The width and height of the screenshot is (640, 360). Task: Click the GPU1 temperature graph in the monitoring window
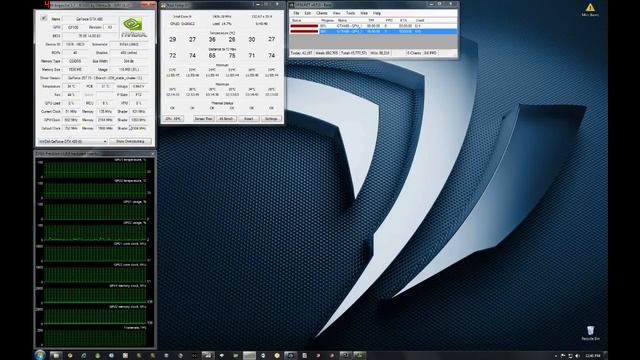(x=95, y=169)
